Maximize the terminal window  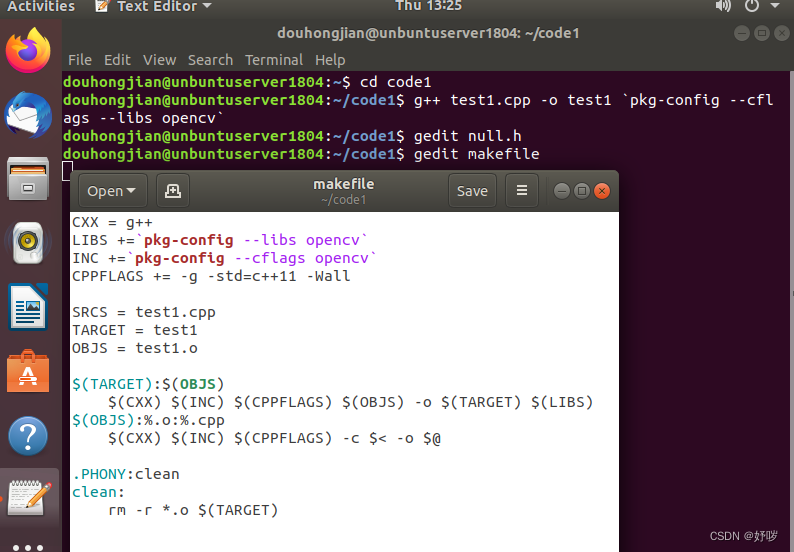762,33
